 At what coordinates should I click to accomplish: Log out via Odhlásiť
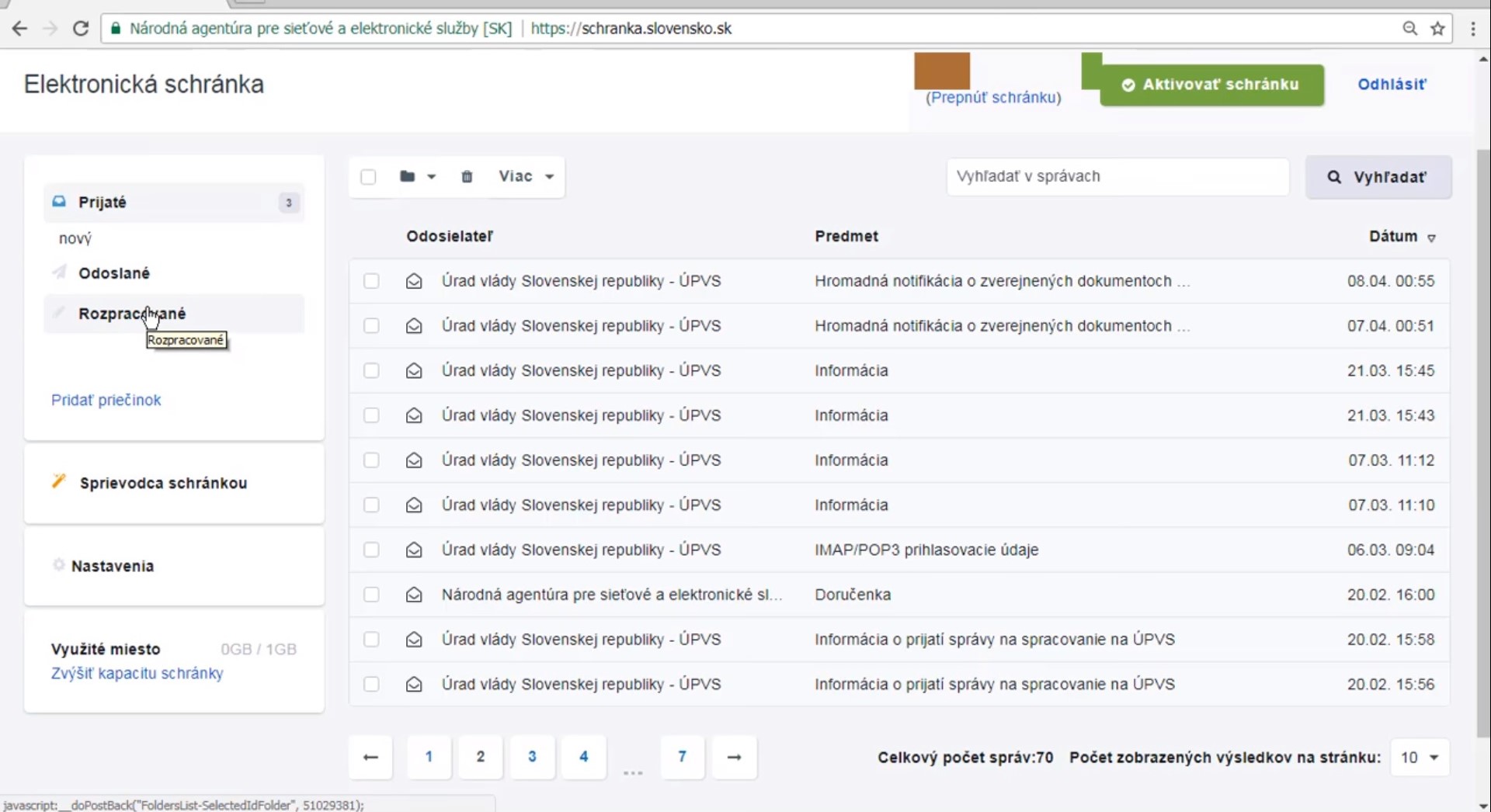(x=1392, y=84)
